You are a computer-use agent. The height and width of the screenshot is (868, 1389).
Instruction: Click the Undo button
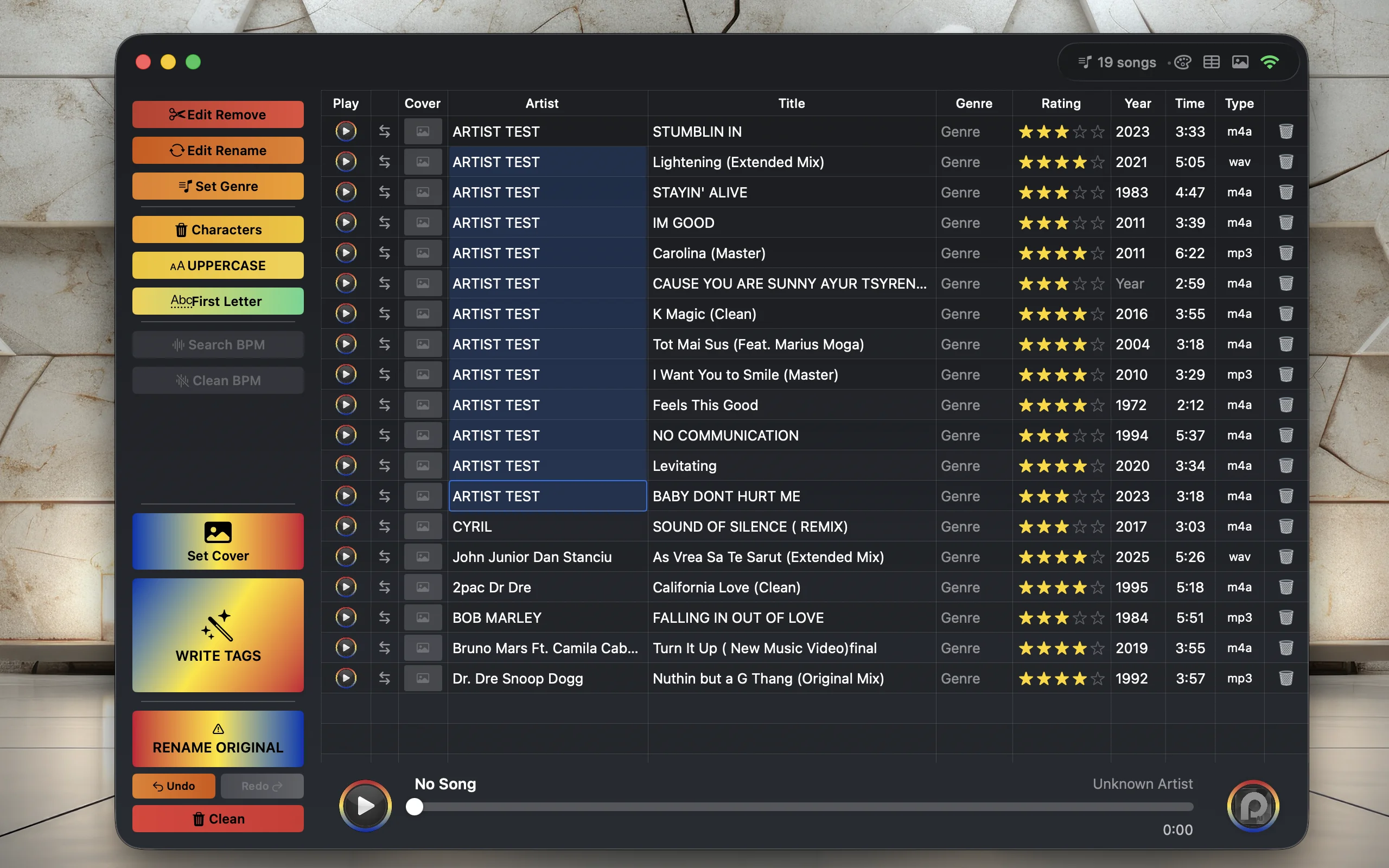tap(173, 786)
